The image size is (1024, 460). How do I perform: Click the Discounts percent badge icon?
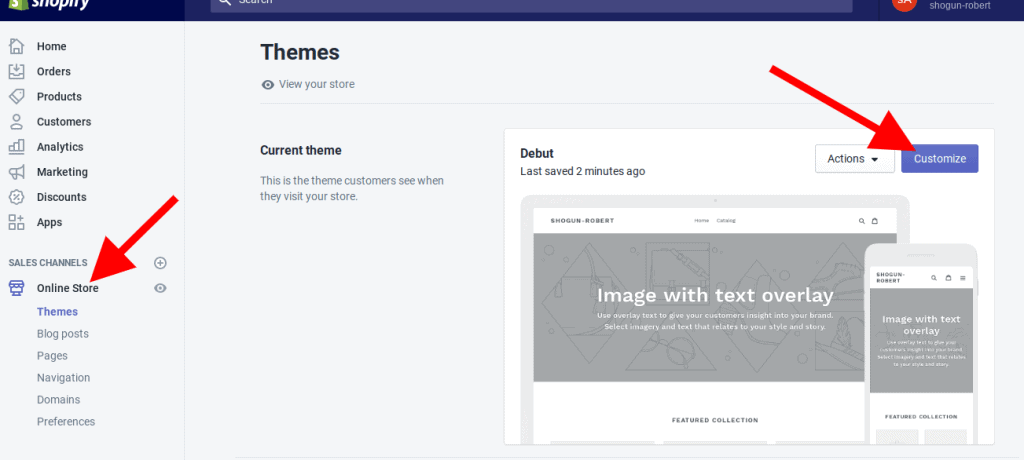pyautogui.click(x=16, y=197)
